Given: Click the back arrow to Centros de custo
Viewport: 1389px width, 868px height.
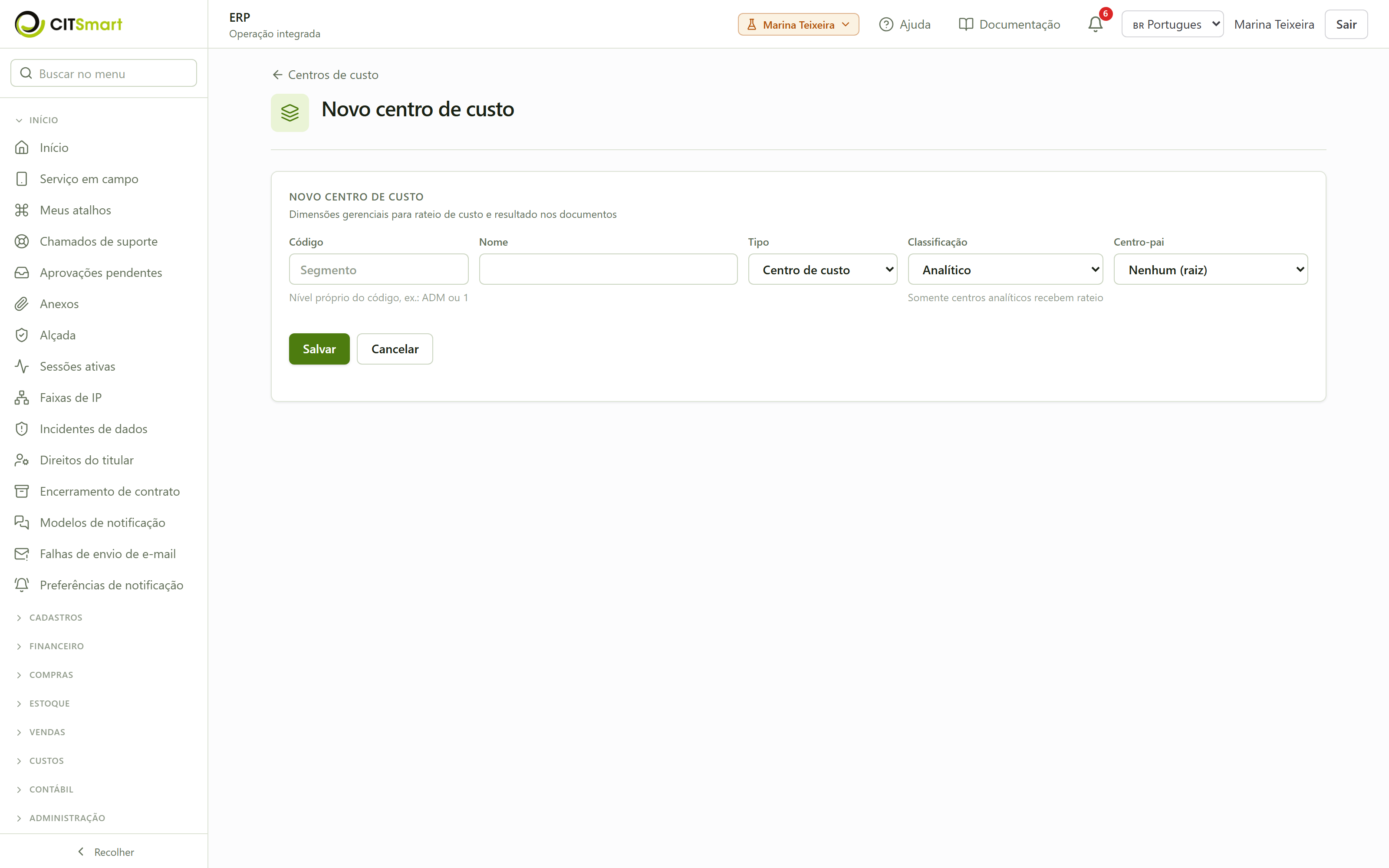Looking at the screenshot, I should 277,75.
